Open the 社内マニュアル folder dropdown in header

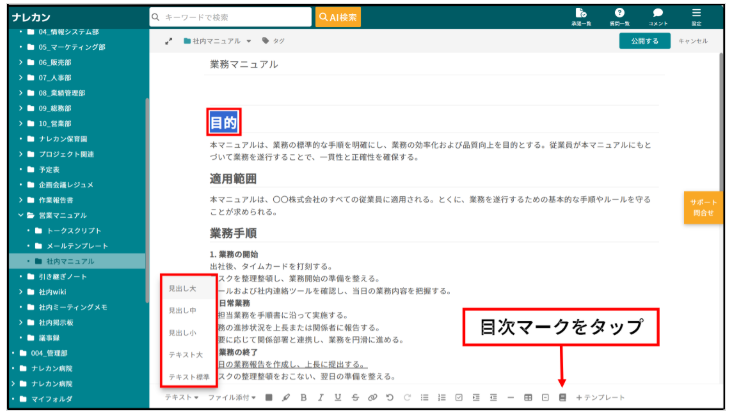[217, 41]
